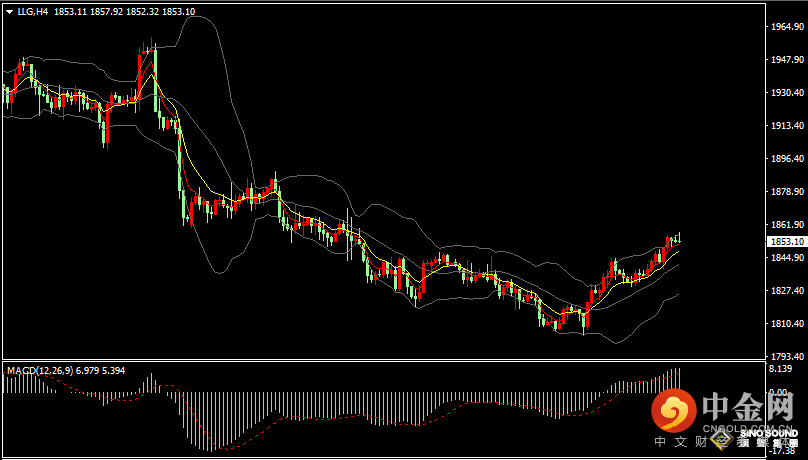Click the 8.139 MACD scale value
This screenshot has height=460, width=808.
click(x=783, y=368)
